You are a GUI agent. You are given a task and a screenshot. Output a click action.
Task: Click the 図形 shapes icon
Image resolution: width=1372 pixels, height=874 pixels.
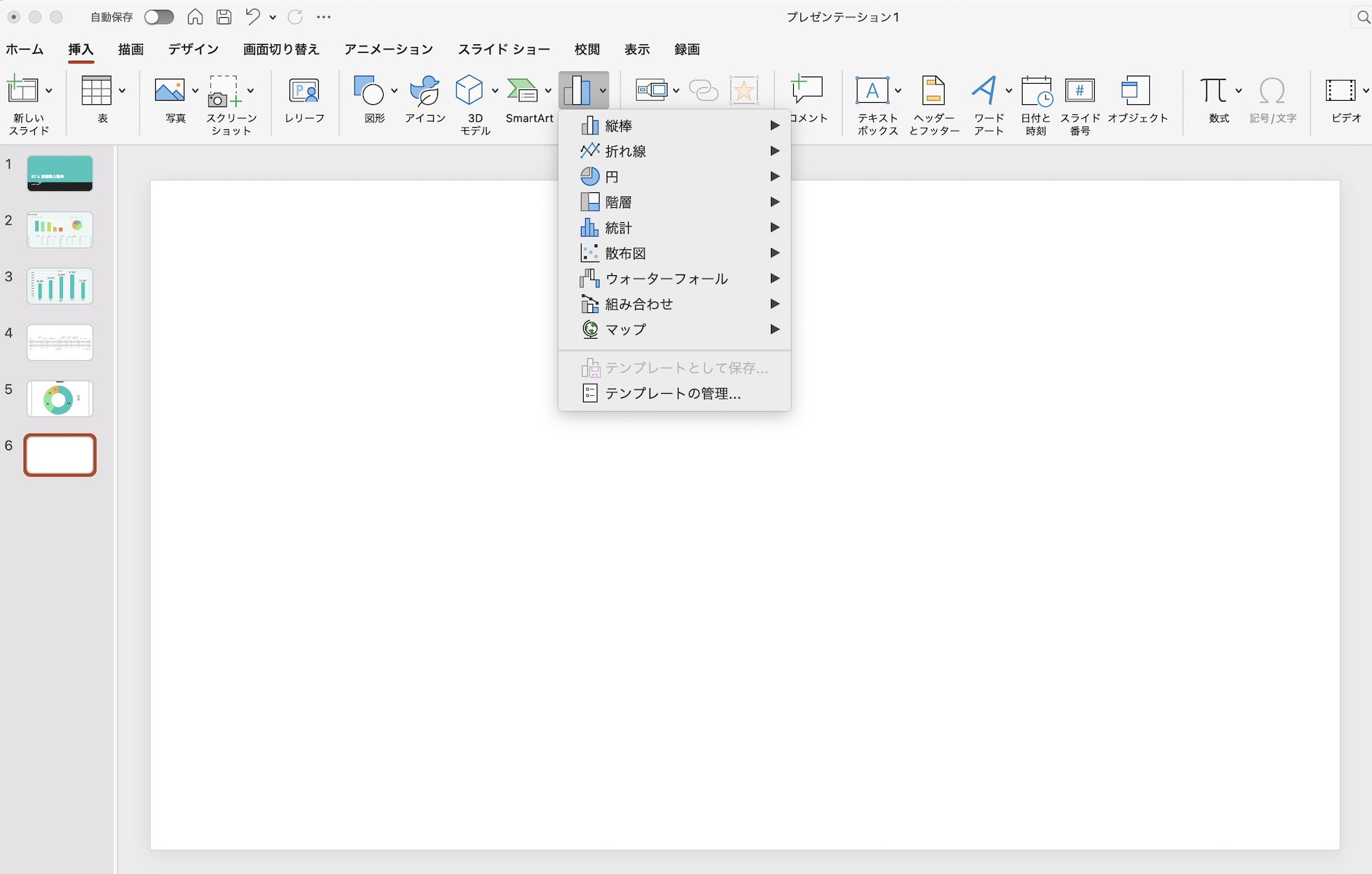coord(369,91)
